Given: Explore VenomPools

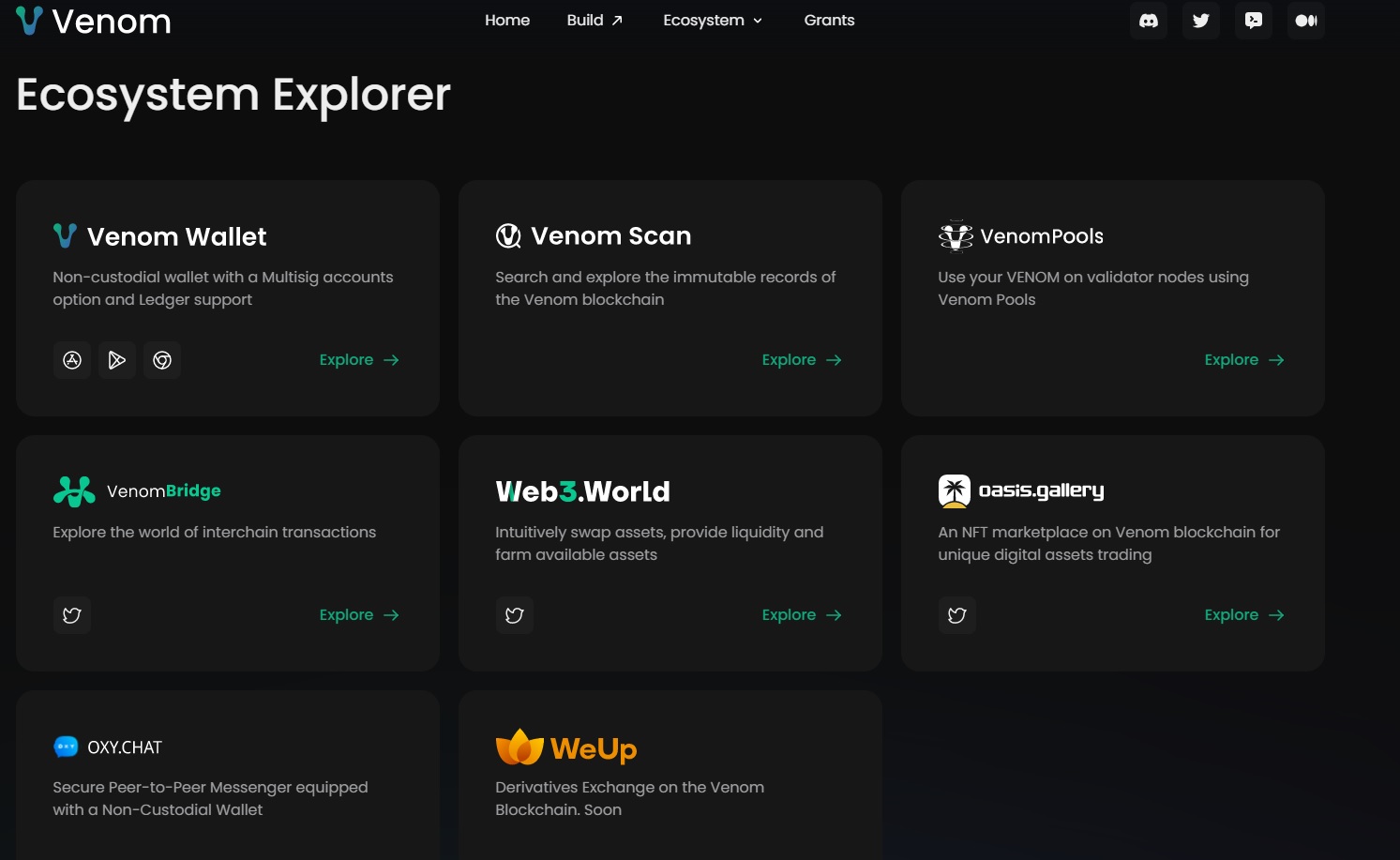Looking at the screenshot, I should click(x=1244, y=360).
